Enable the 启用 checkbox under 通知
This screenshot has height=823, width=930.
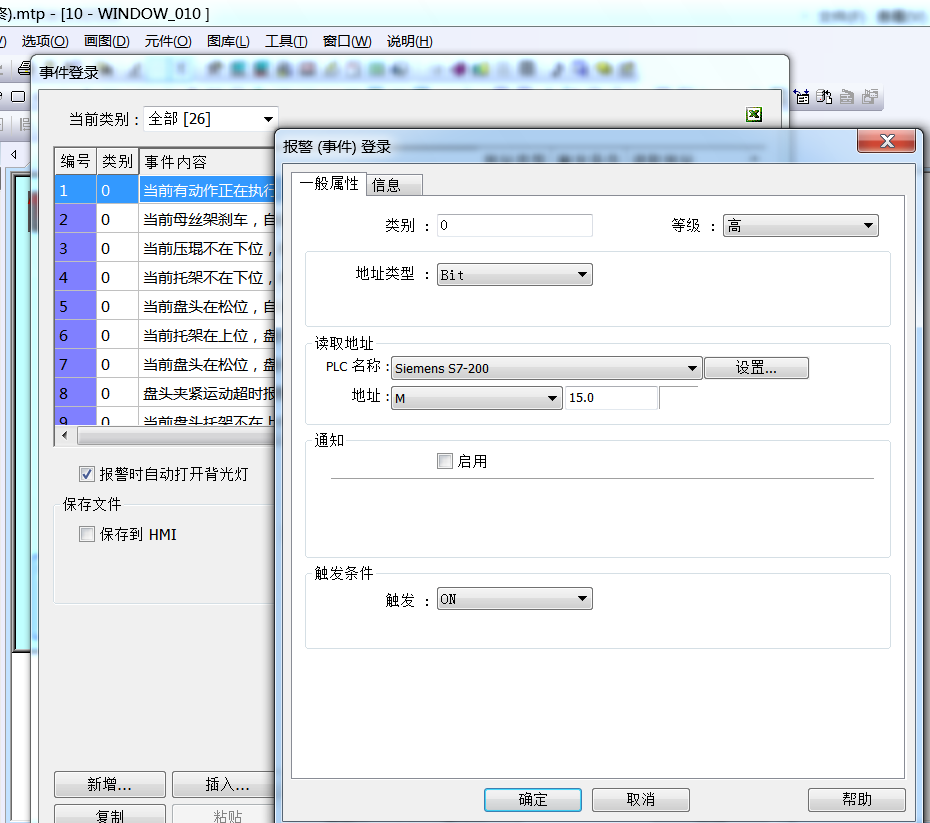444,461
